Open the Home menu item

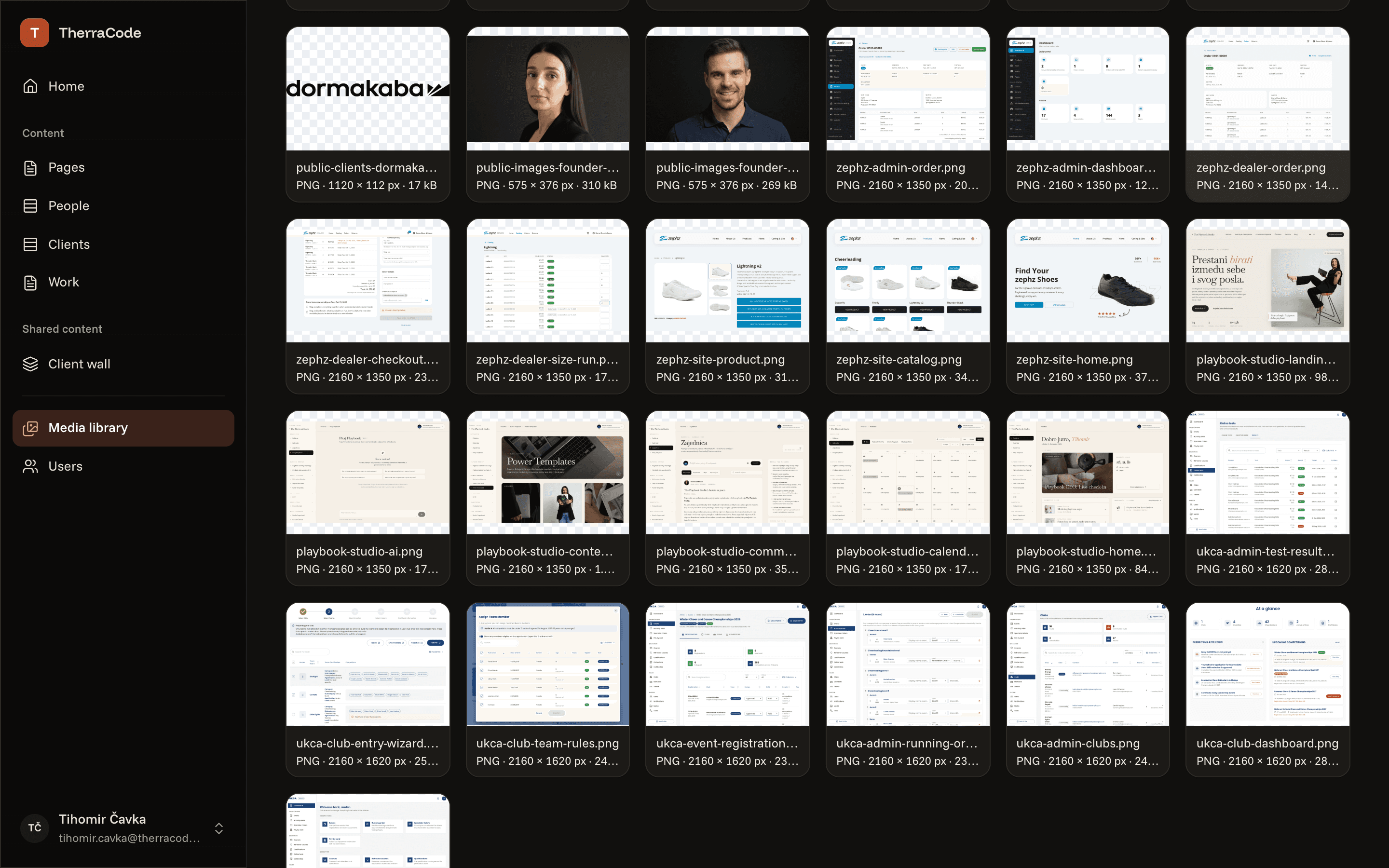(123, 86)
